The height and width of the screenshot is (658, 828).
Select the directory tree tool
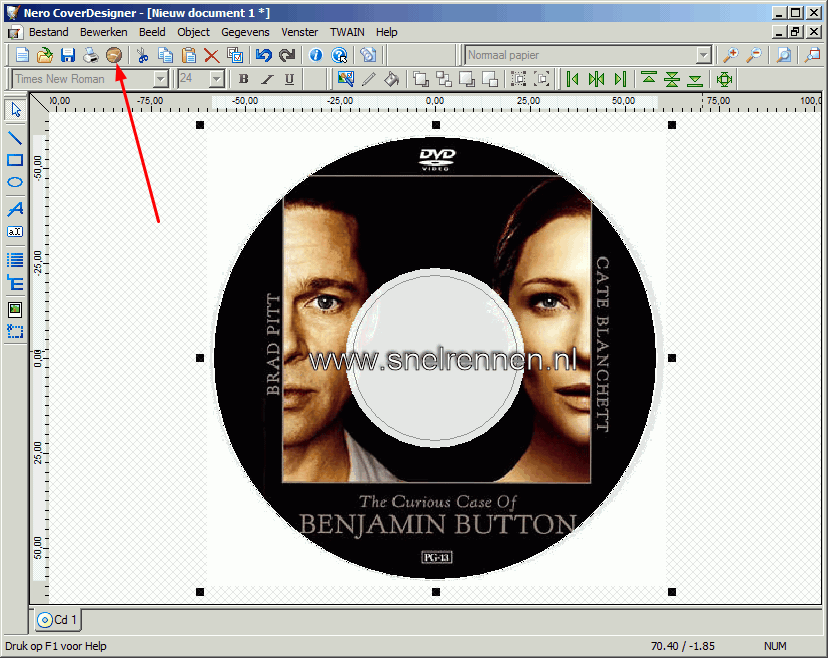[15, 283]
